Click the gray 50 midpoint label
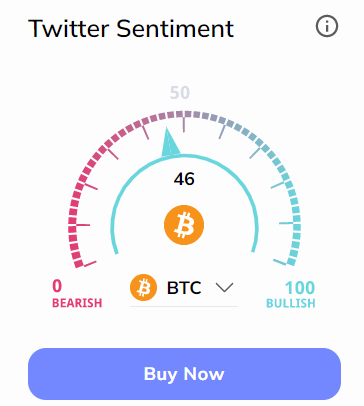The image size is (364, 406). click(x=180, y=93)
